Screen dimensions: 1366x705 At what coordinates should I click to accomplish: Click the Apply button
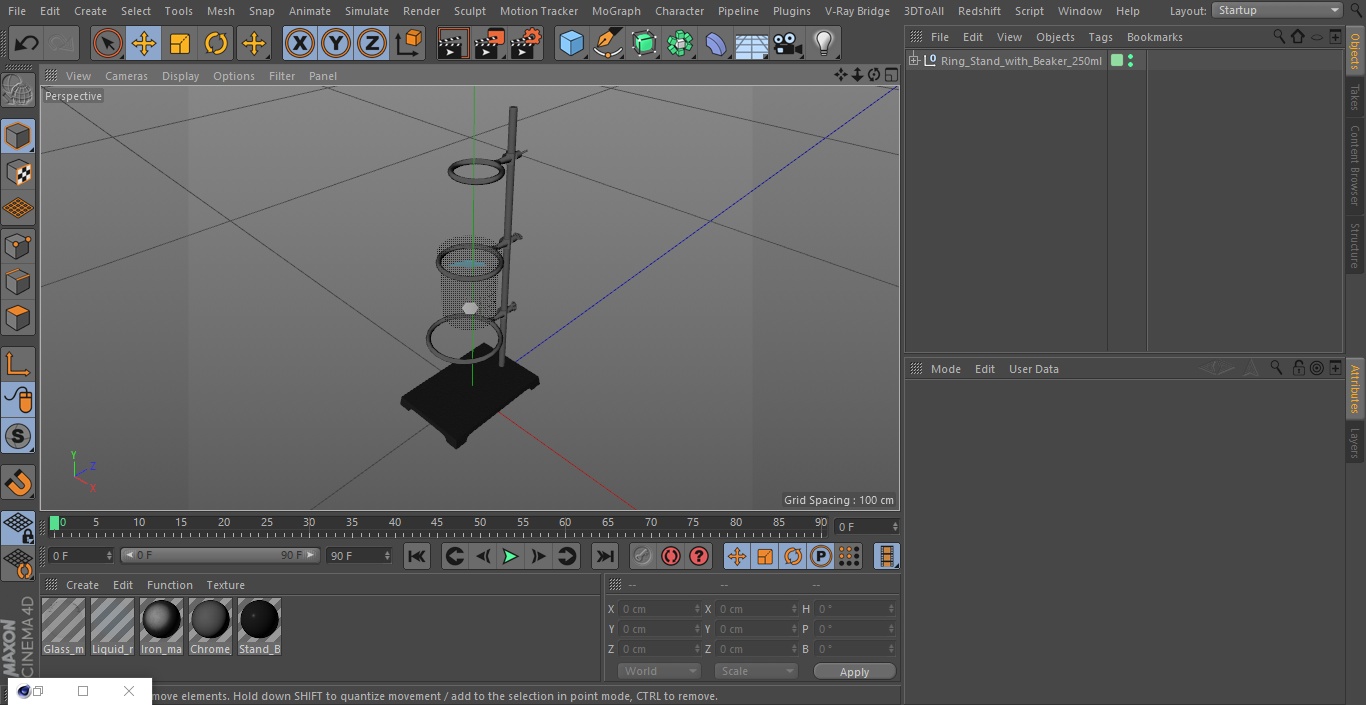click(x=854, y=671)
